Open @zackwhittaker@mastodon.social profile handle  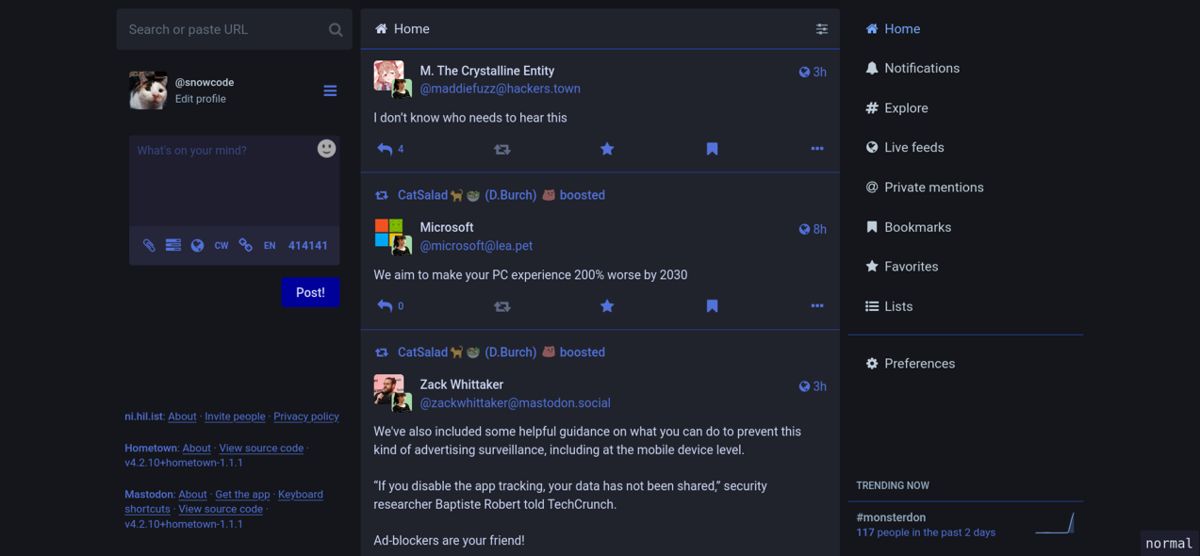click(515, 403)
